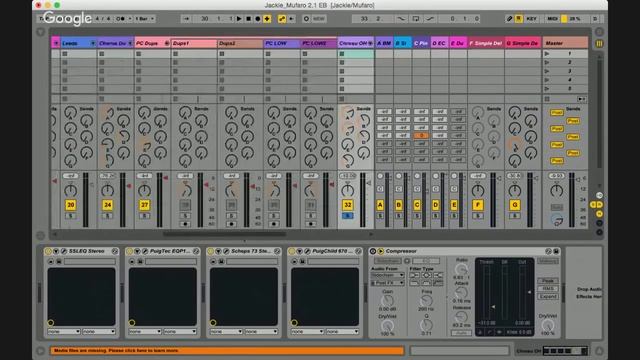This screenshot has width=640, height=360.
Task: Open Compressor Post FX dropdown
Action: 387,283
